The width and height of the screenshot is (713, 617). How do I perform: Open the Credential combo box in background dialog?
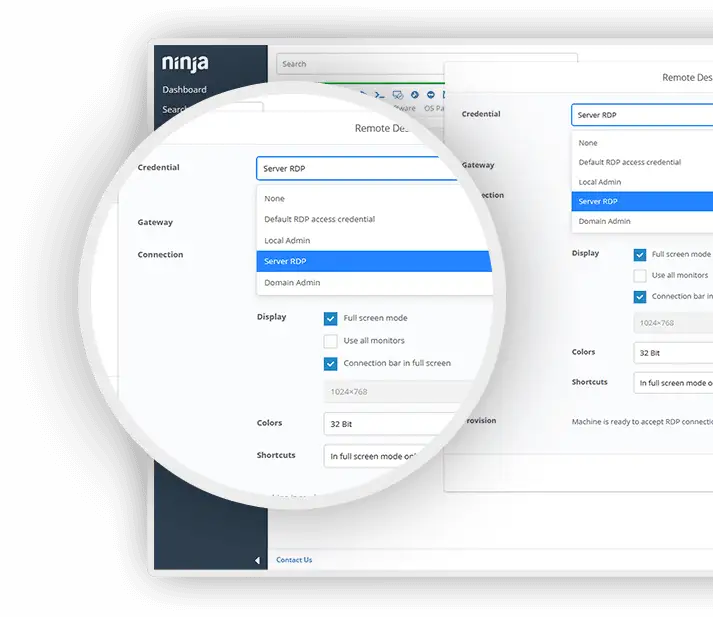click(642, 115)
